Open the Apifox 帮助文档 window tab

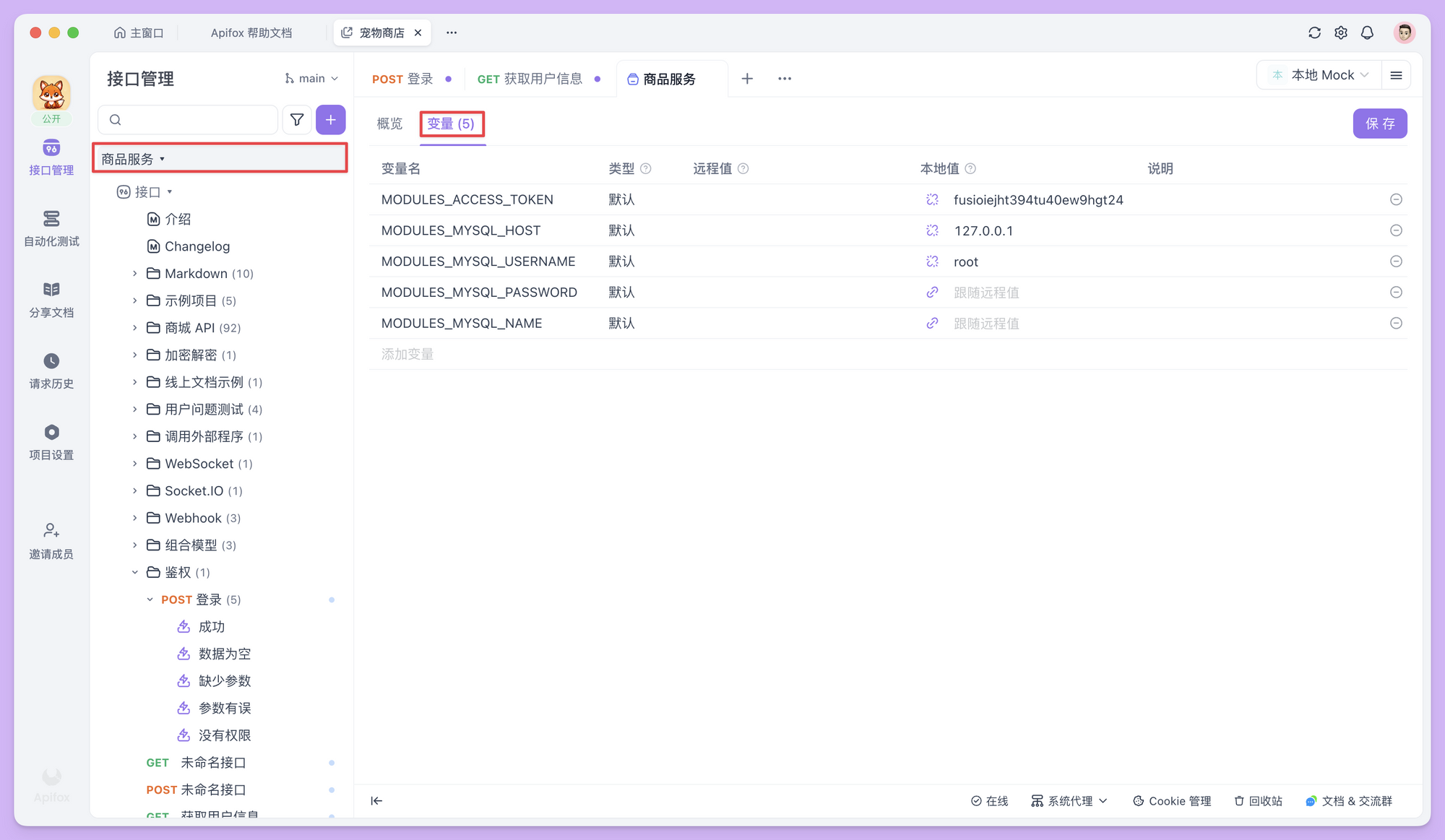[251, 33]
